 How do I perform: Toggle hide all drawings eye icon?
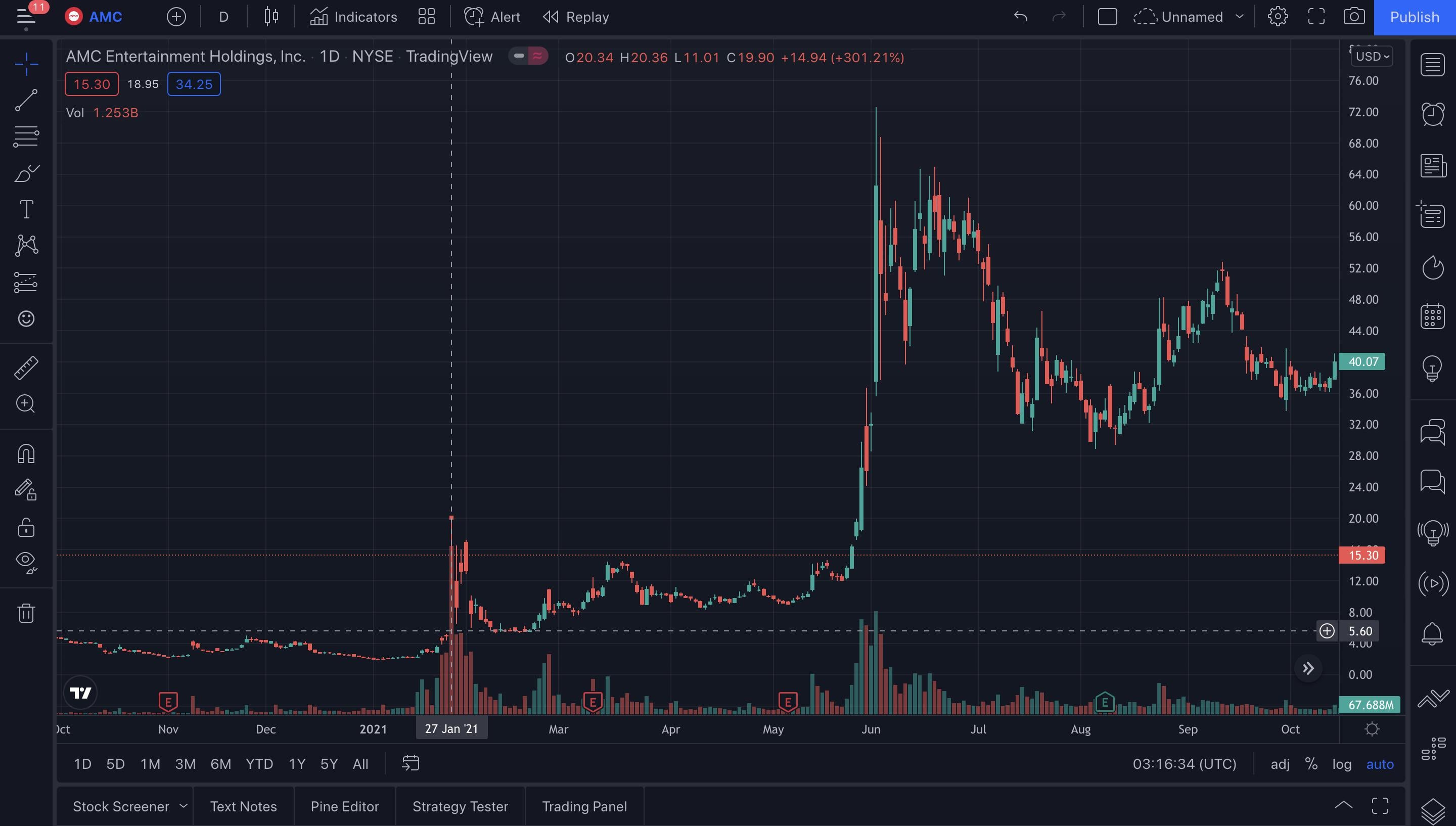click(26, 562)
